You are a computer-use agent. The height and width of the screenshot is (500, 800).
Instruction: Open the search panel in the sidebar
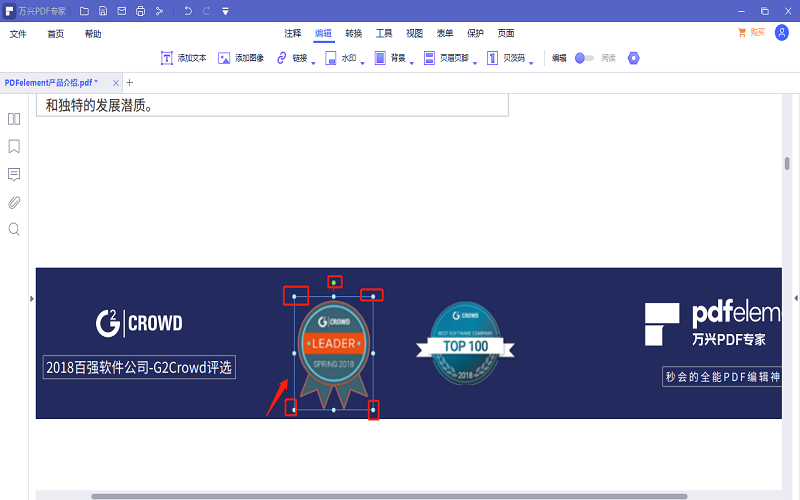(14, 229)
